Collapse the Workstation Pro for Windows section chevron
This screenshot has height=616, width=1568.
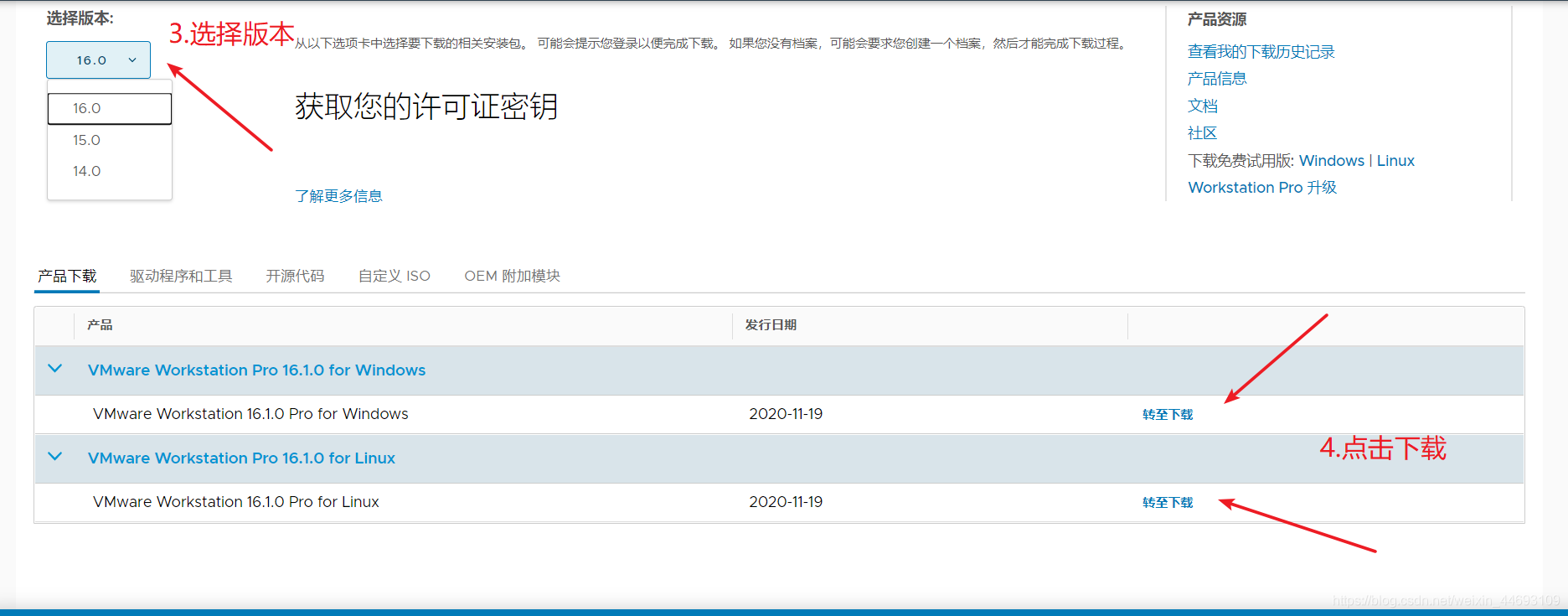[55, 369]
